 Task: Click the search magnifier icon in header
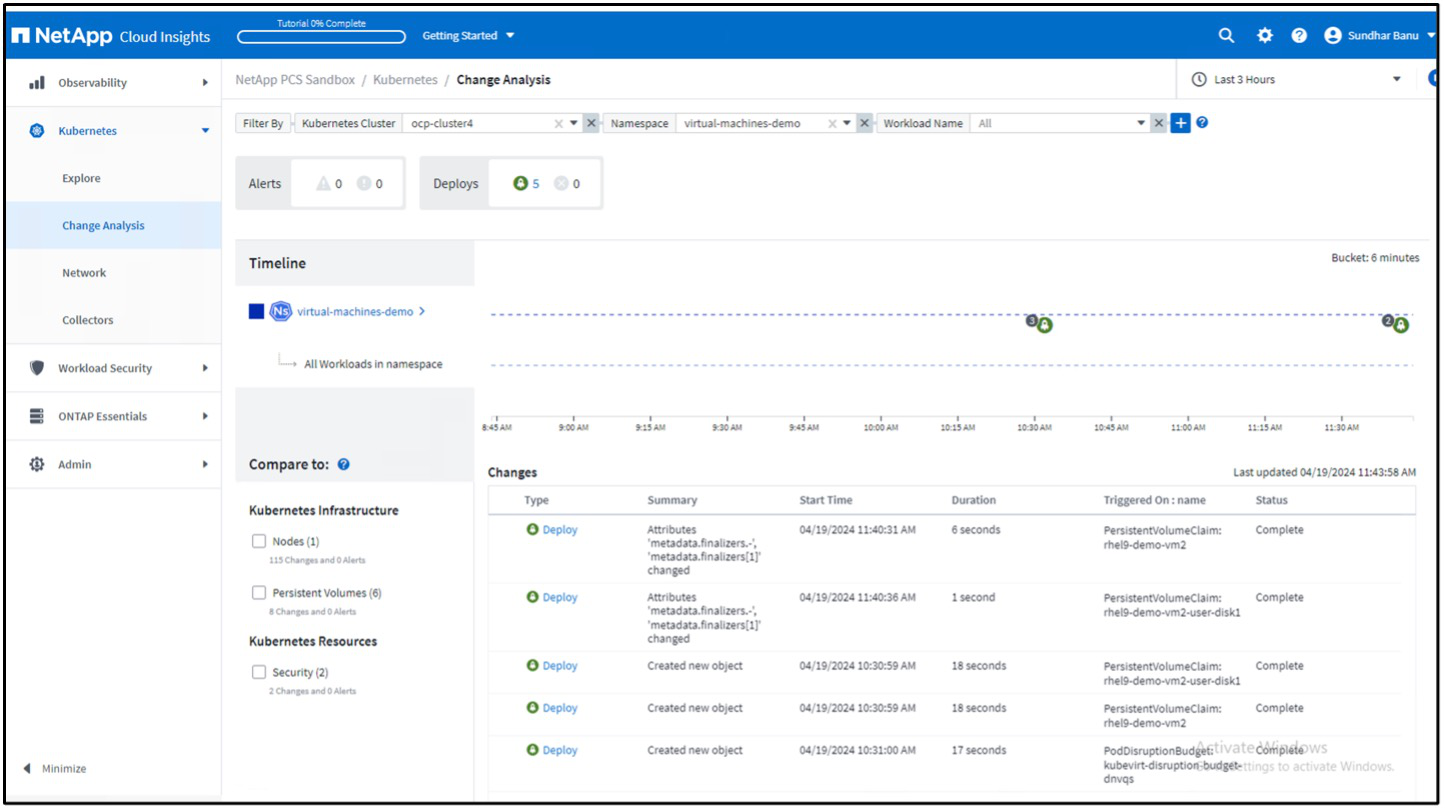point(1226,36)
